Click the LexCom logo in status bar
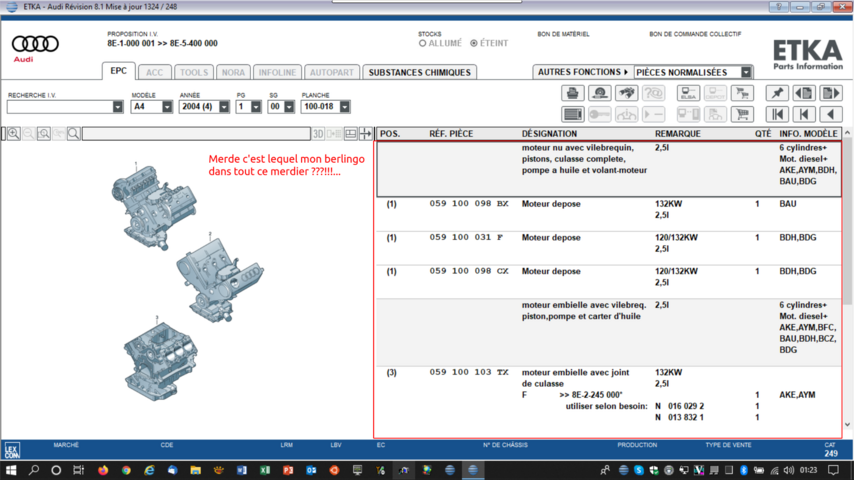The height and width of the screenshot is (480, 854). click(12, 451)
